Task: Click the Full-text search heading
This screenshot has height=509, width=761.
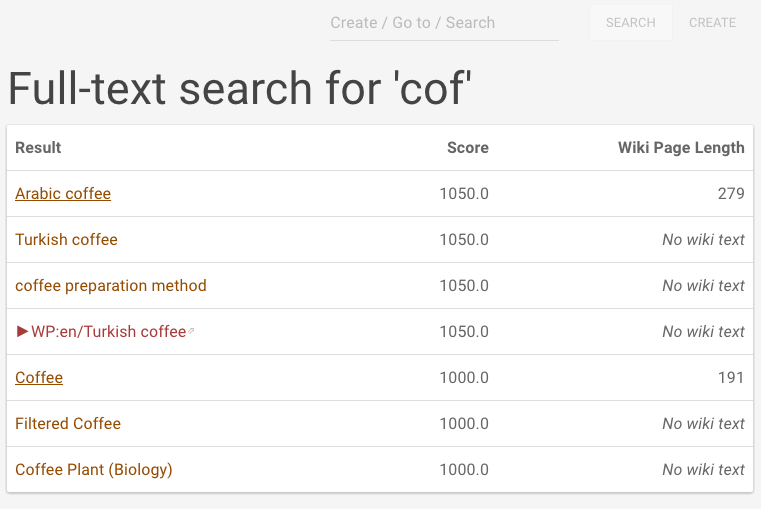Action: (x=239, y=89)
